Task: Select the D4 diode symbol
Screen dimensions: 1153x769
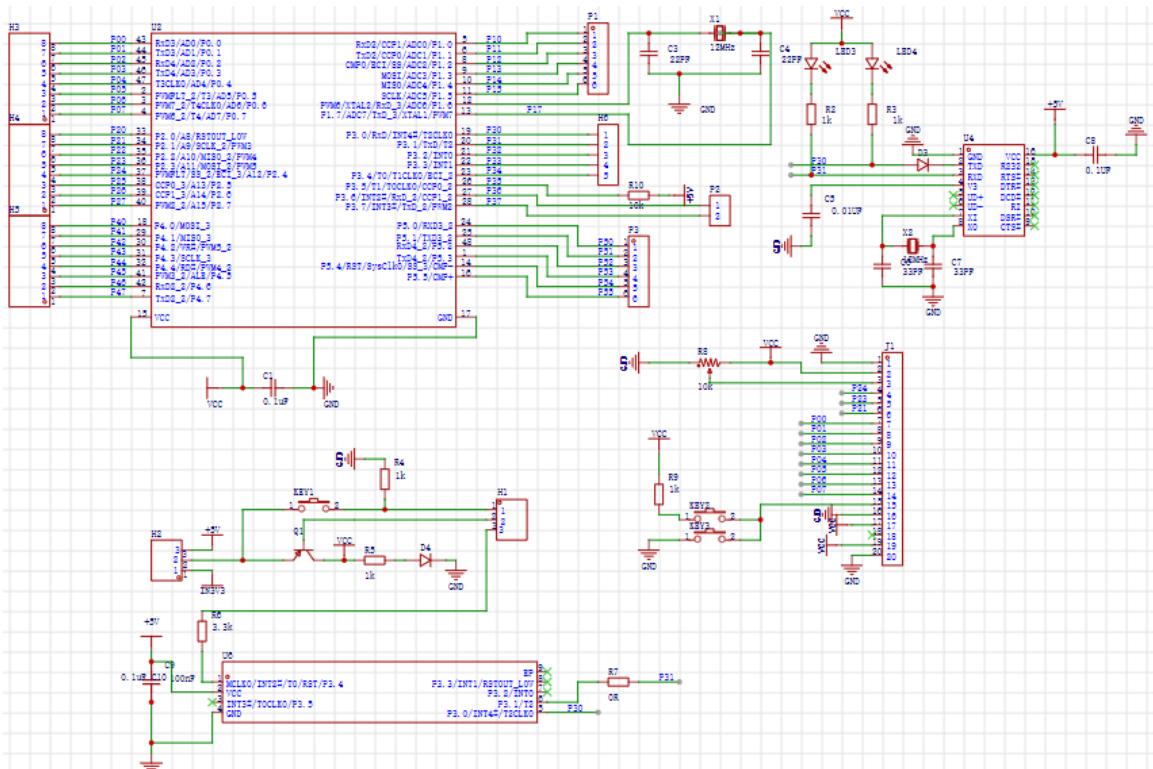Action: pyautogui.click(x=426, y=561)
